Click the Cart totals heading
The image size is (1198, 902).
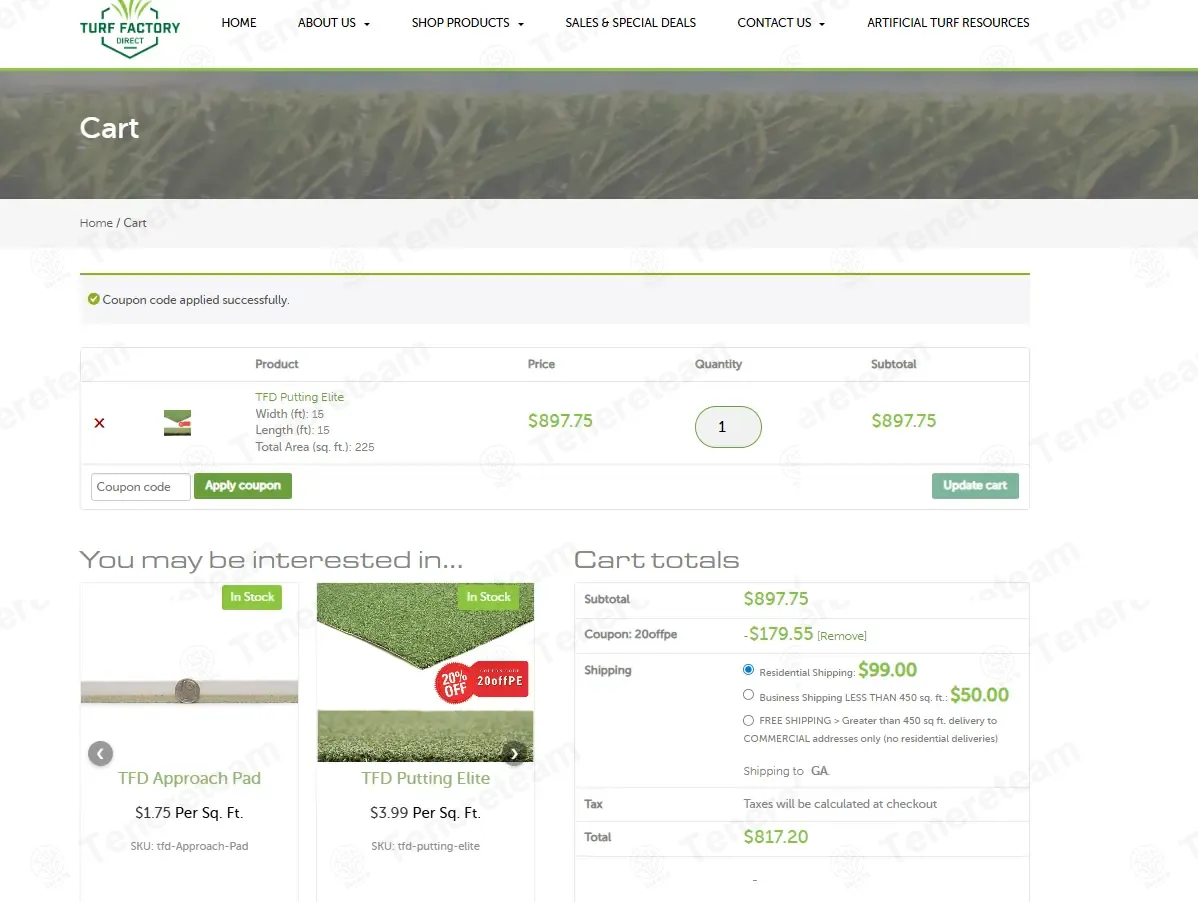[656, 560]
